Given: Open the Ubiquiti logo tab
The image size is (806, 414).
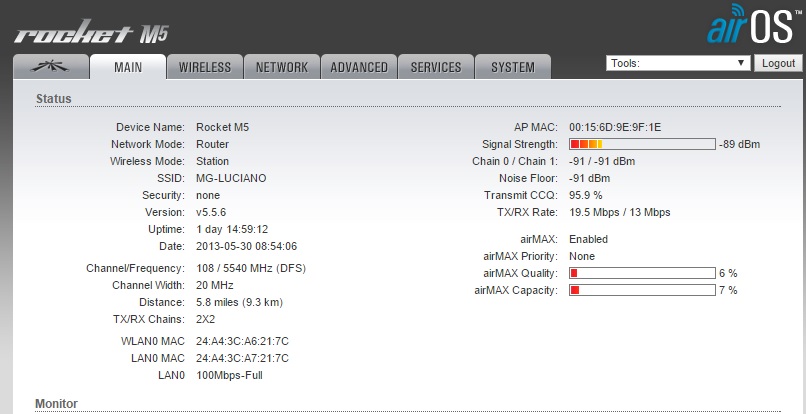Looking at the screenshot, I should [51, 67].
